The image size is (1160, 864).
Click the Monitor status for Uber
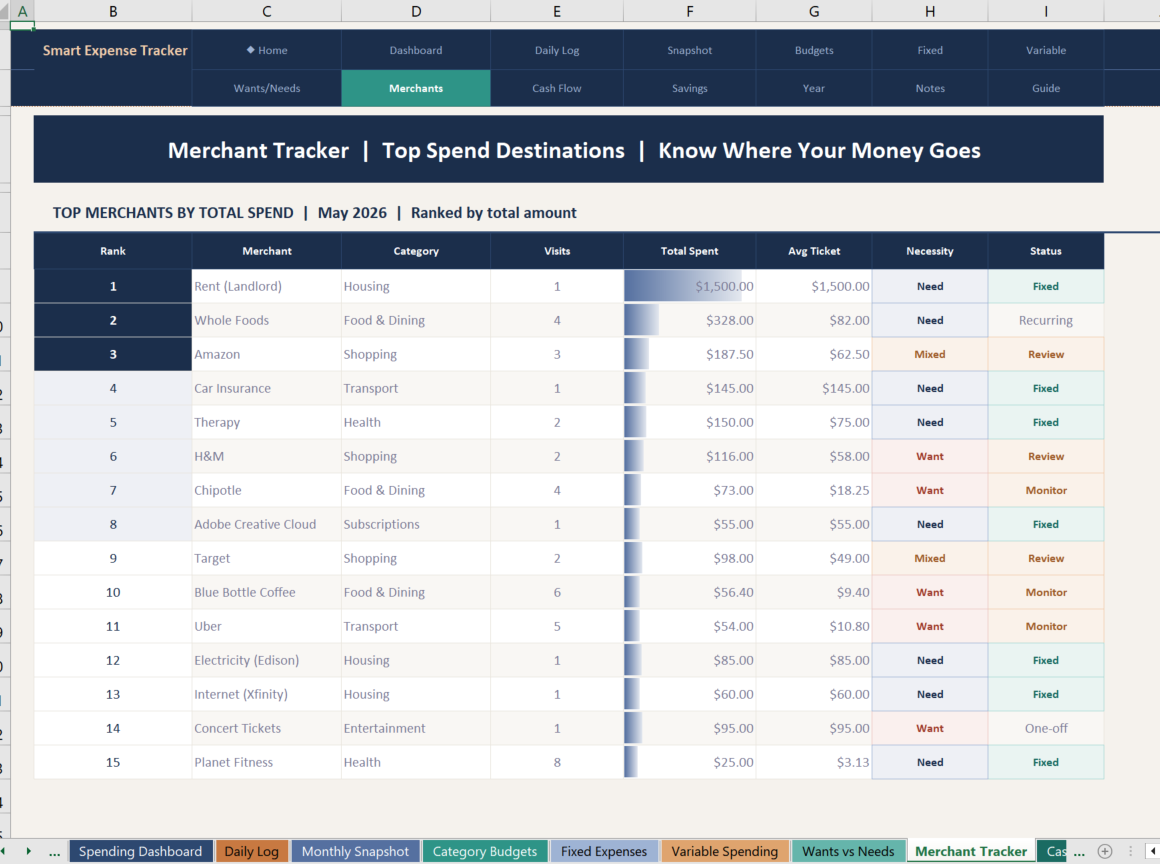pos(1046,627)
